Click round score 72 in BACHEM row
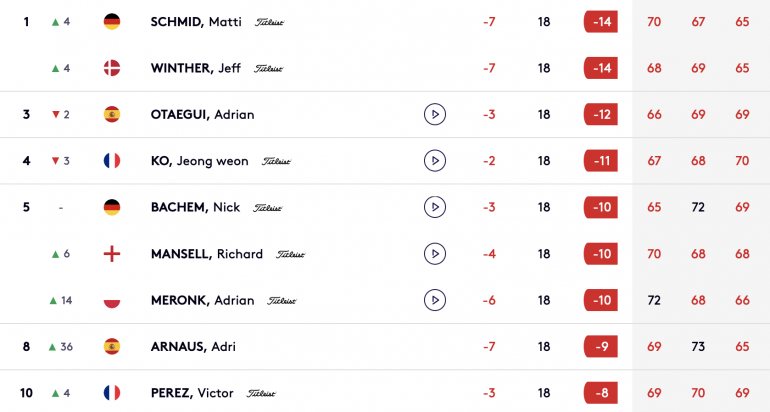 click(698, 207)
